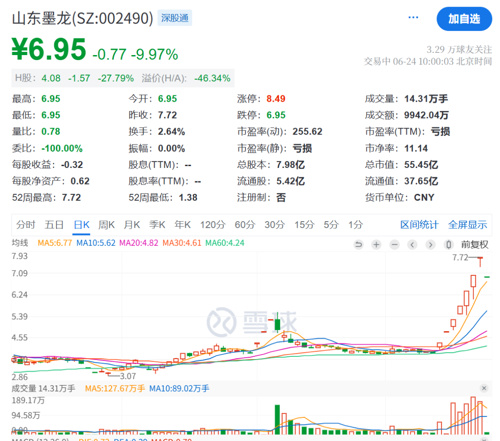500x441 pixels.
Task: Select the 周K chart tab
Action: pyautogui.click(x=107, y=225)
